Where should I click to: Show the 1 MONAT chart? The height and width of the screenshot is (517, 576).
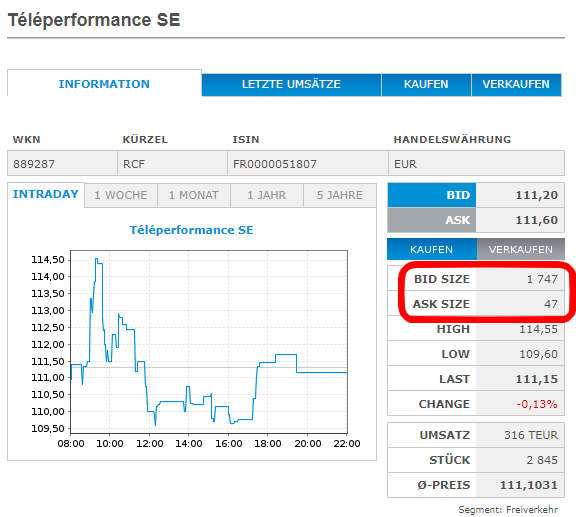(x=194, y=195)
